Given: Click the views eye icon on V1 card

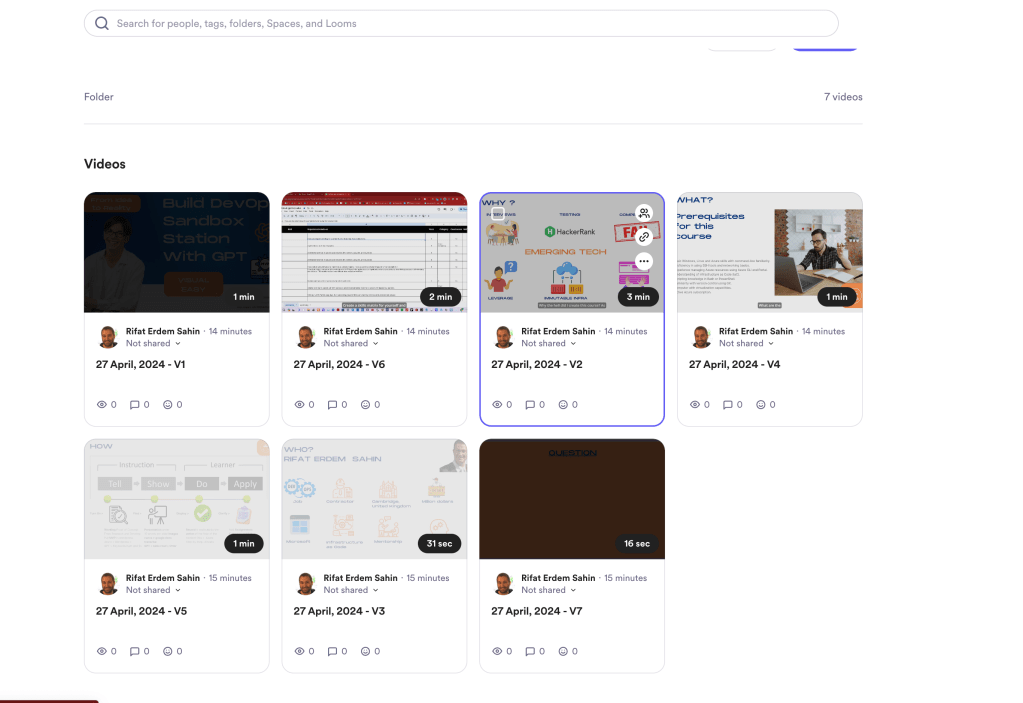Looking at the screenshot, I should click(x=102, y=404).
